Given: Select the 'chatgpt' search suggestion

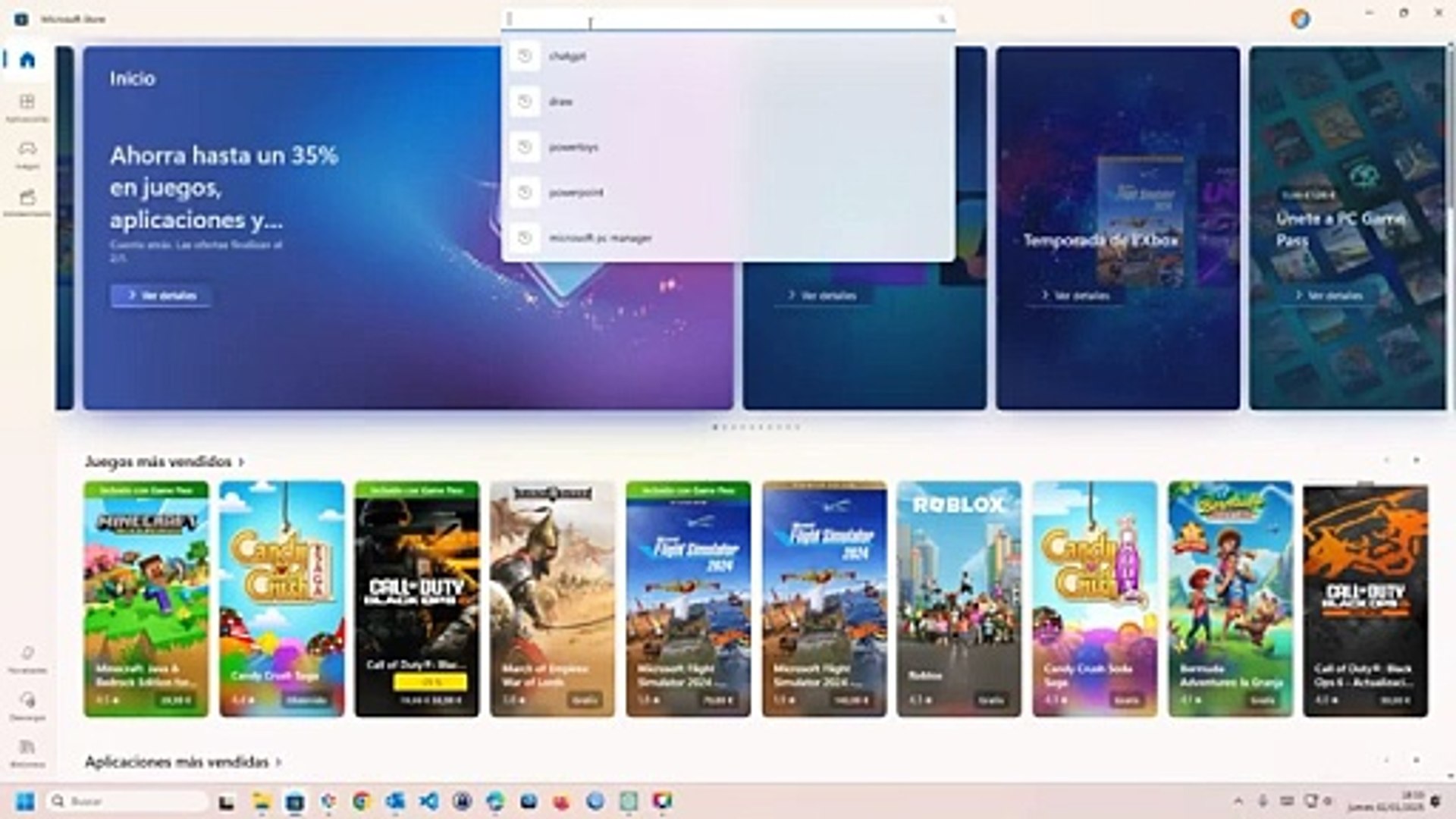Looking at the screenshot, I should pos(728,56).
